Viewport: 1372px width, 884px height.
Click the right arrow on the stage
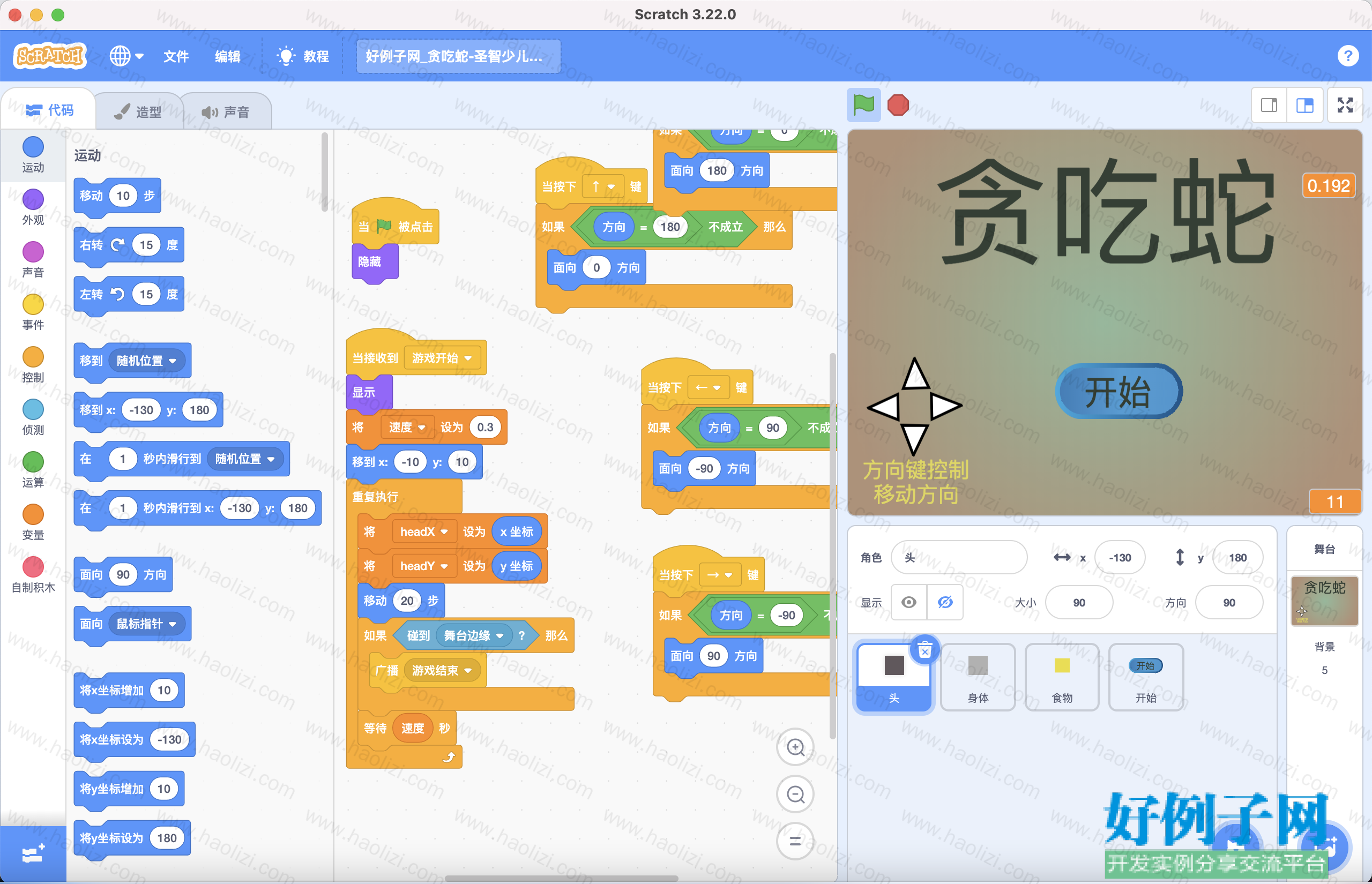[x=946, y=407]
